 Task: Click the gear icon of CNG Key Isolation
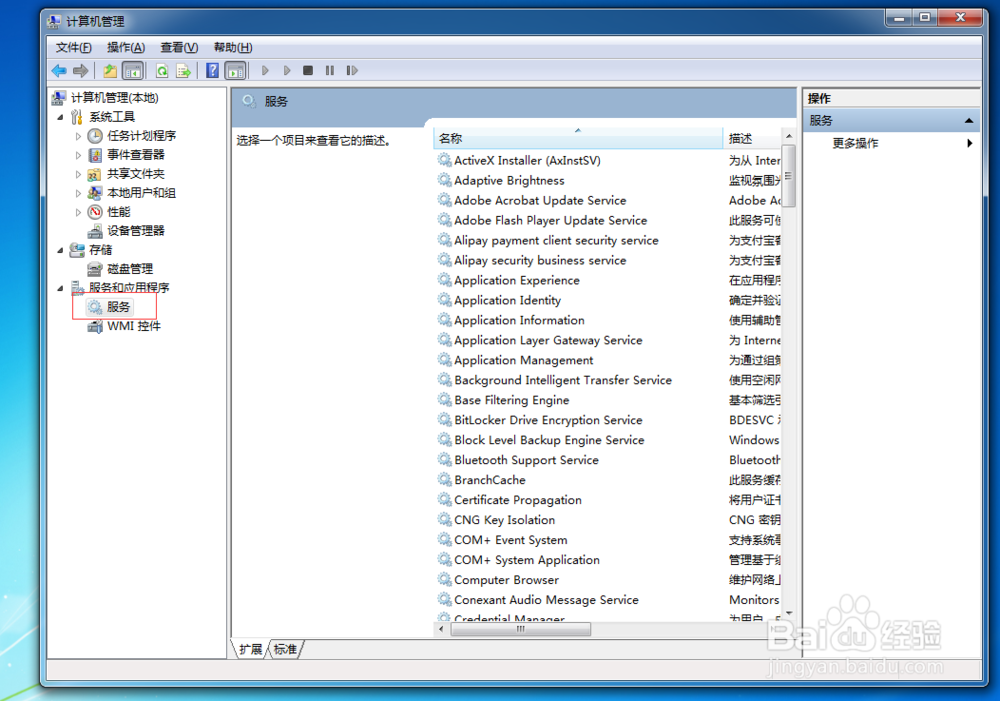[x=444, y=519]
